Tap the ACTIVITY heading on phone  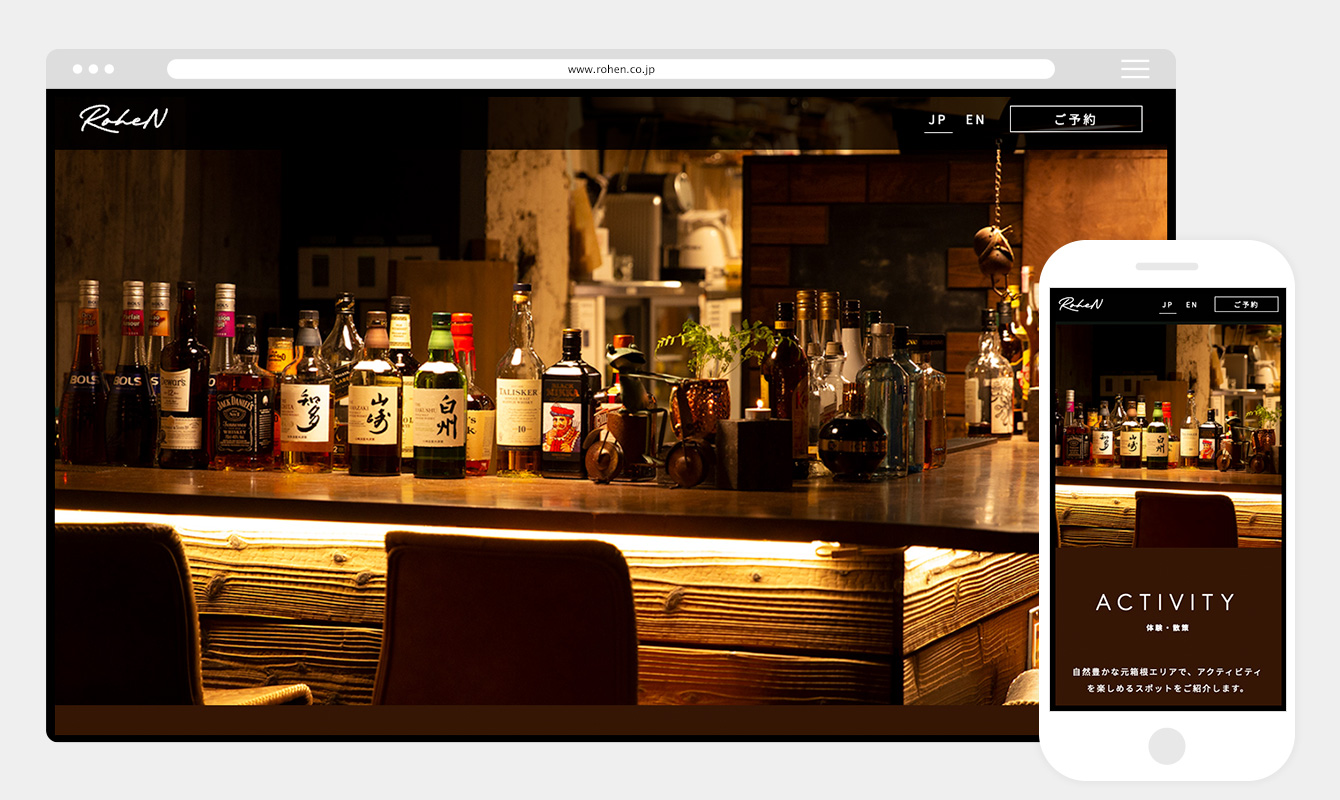coord(1166,602)
